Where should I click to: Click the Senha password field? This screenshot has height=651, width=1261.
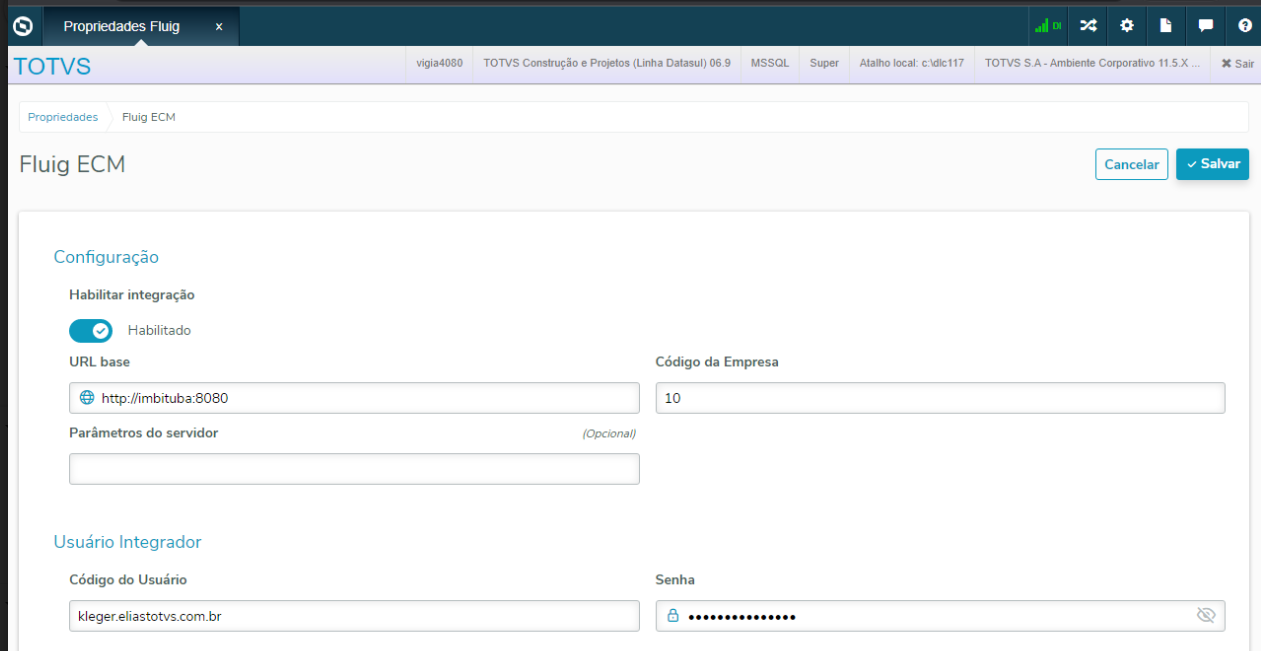(940, 616)
